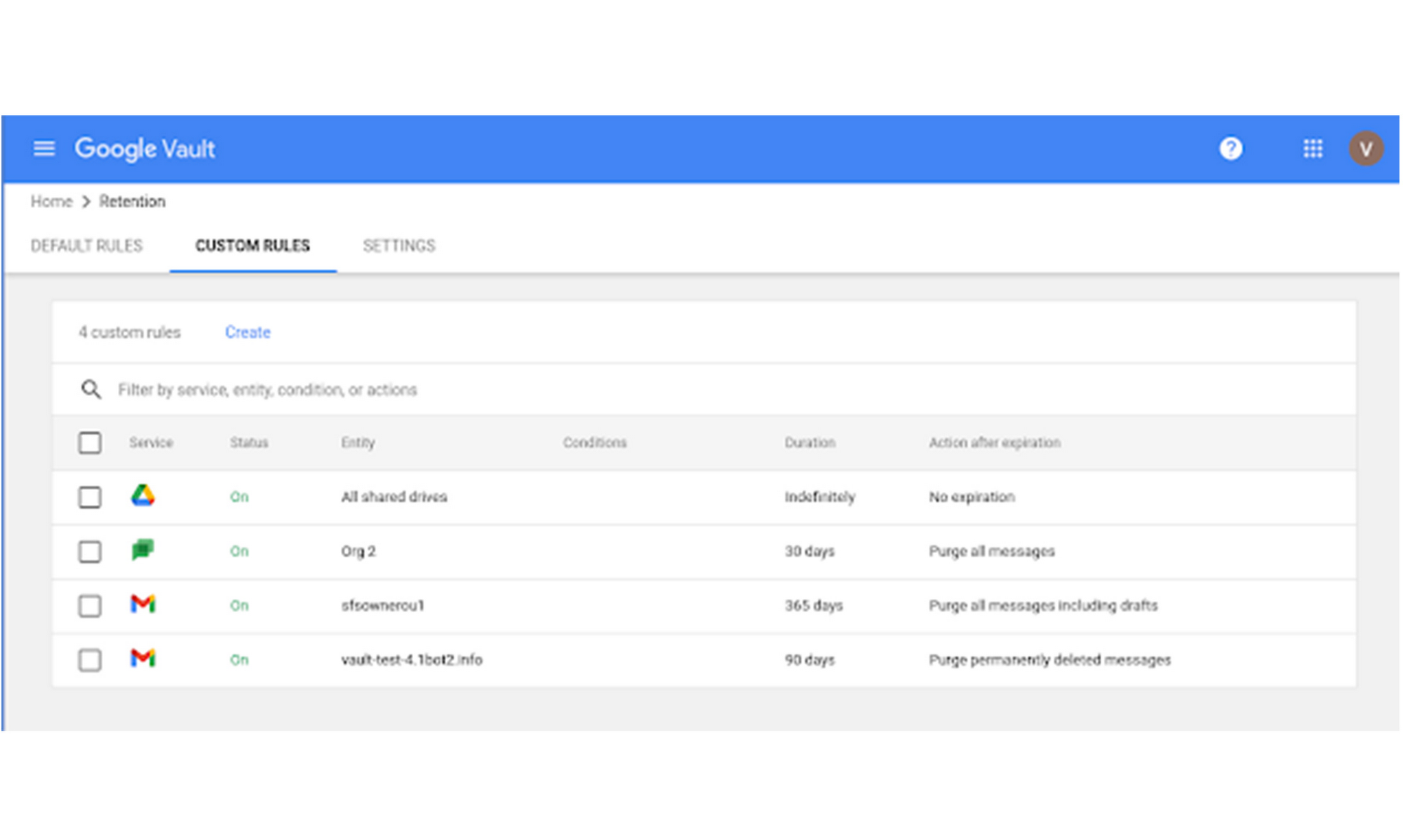
Task: Click the Google Vault logo
Action: pyautogui.click(x=145, y=149)
